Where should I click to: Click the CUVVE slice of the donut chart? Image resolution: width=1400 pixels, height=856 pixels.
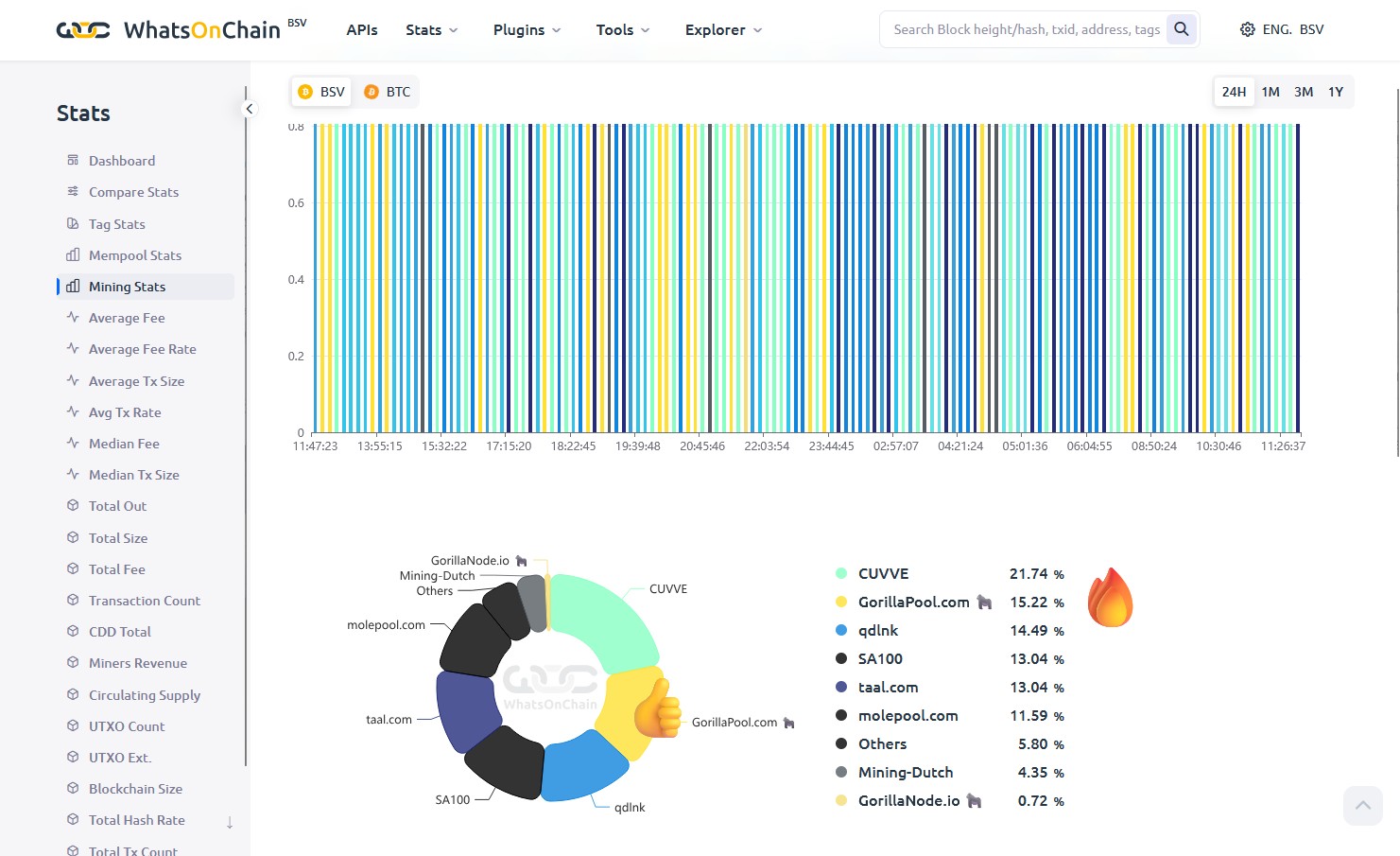[605, 621]
